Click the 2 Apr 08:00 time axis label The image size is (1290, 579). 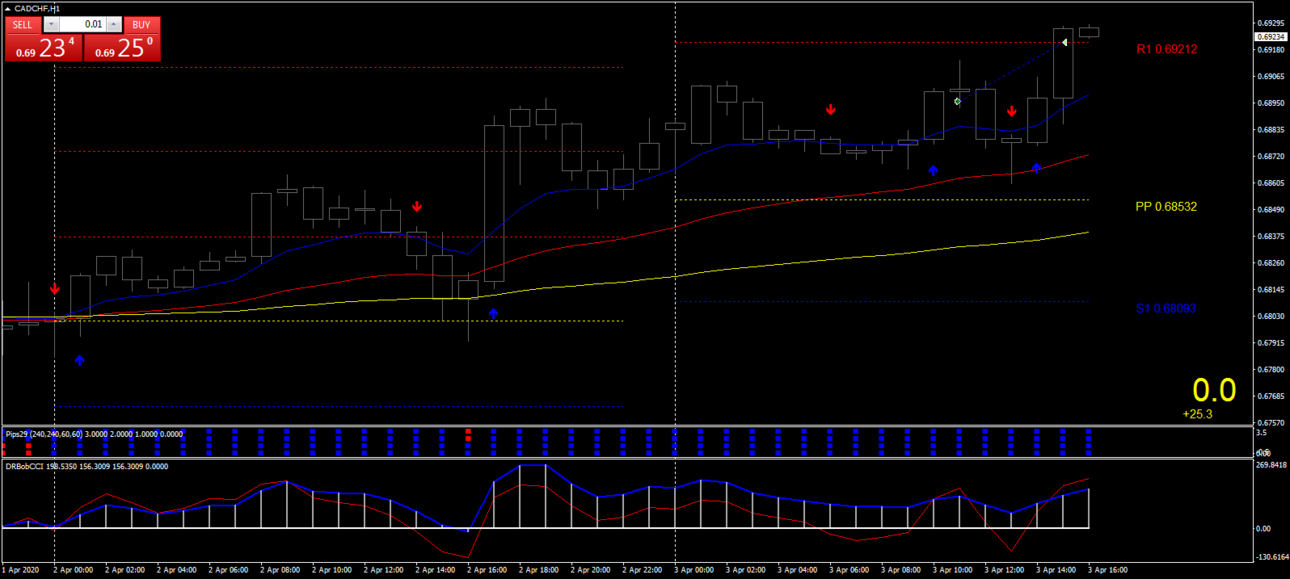pos(281,570)
